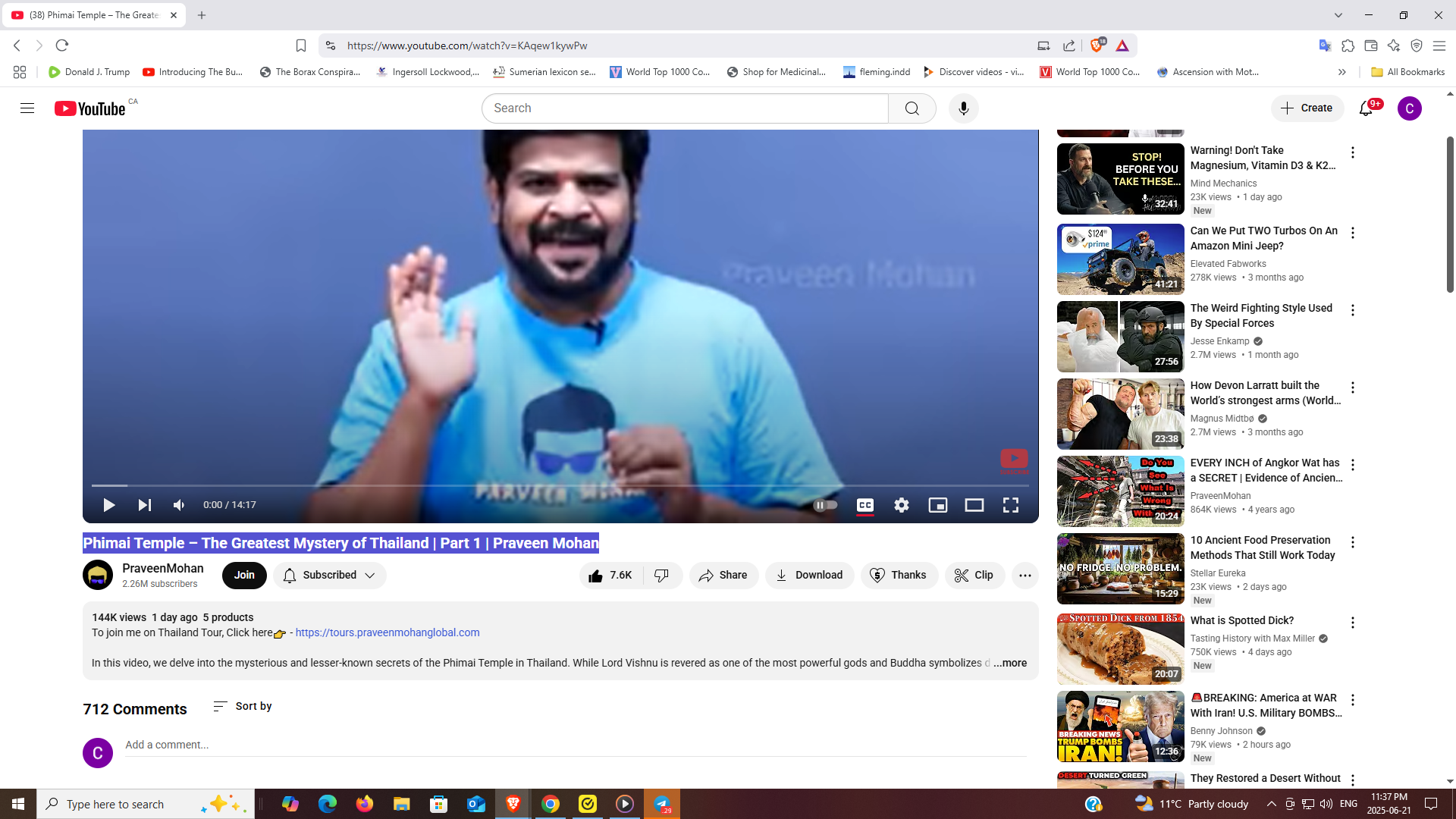The image size is (1456, 819).
Task: Reload the page
Action: click(x=62, y=45)
